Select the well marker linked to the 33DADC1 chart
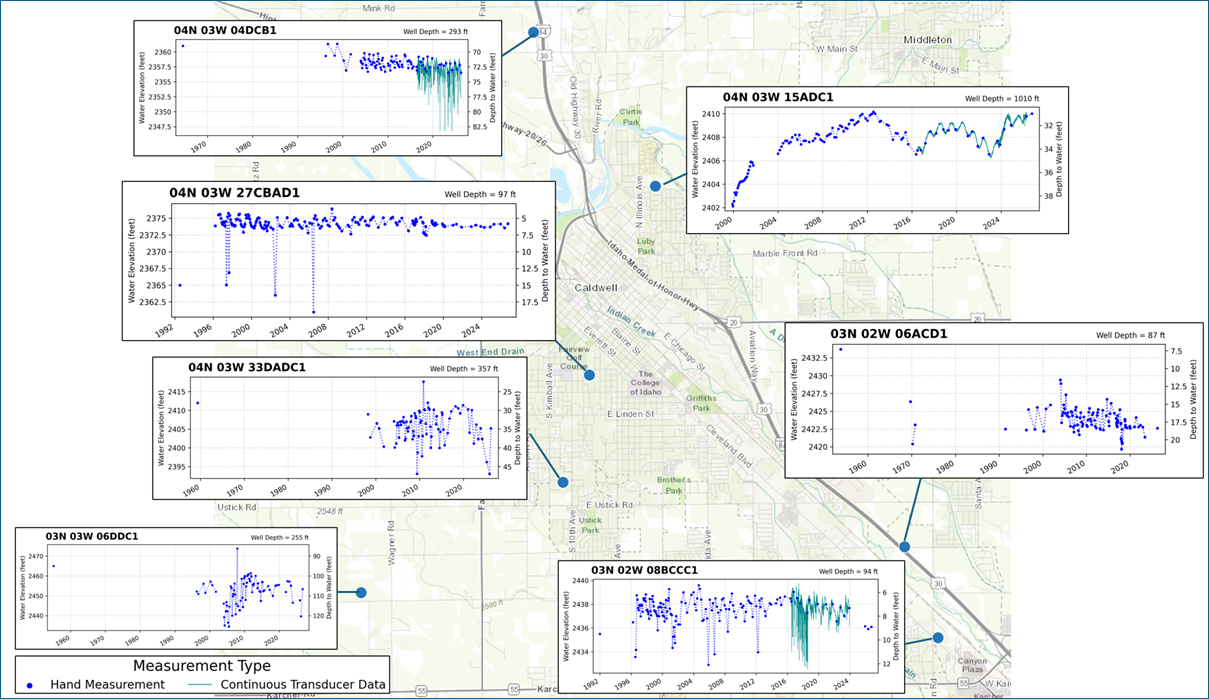Image resolution: width=1209 pixels, height=699 pixels. pyautogui.click(x=563, y=482)
